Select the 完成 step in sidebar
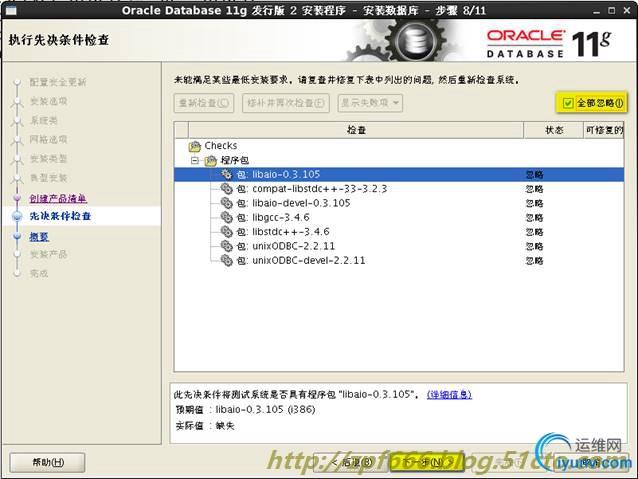The image size is (638, 479). point(39,273)
